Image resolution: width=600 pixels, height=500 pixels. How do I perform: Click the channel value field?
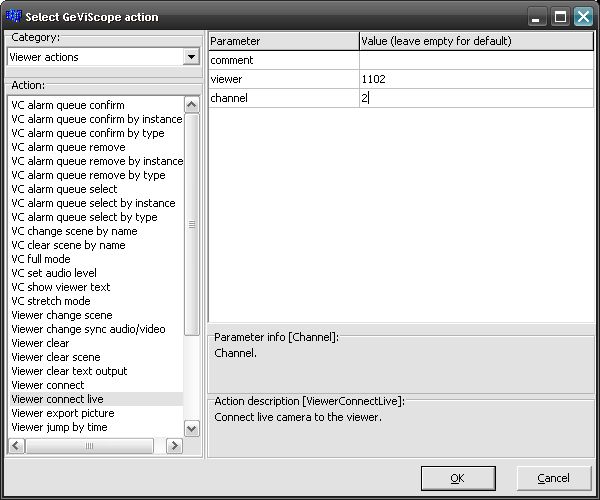476,98
